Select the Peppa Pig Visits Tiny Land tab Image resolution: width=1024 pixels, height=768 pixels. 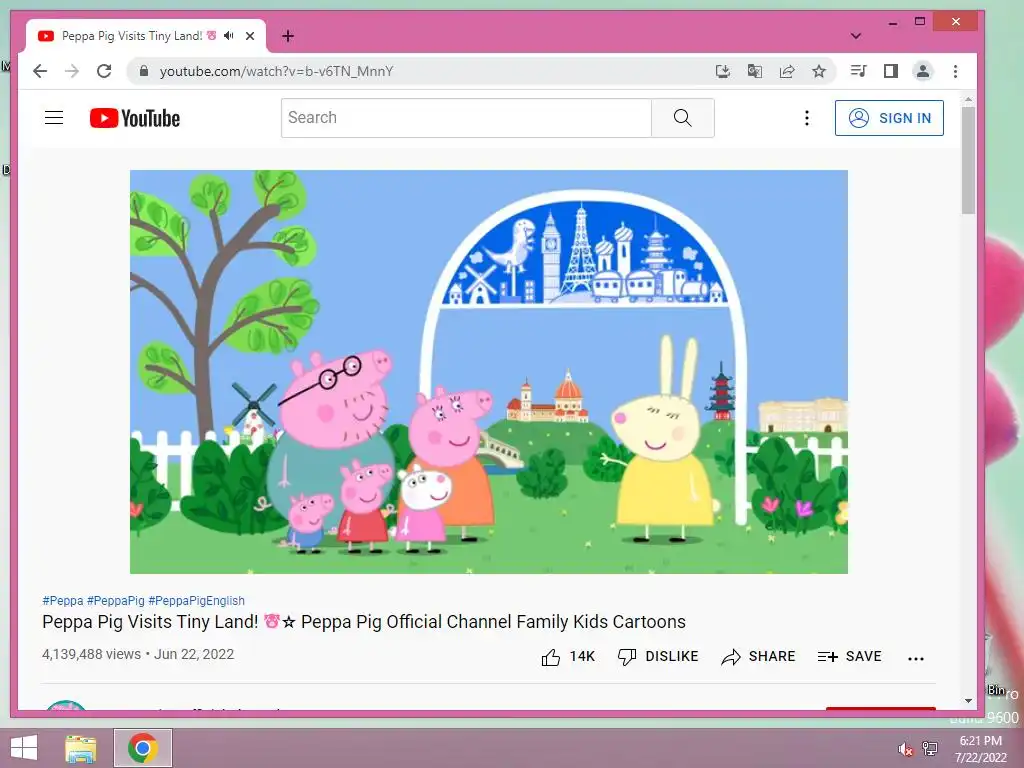pyautogui.click(x=146, y=36)
